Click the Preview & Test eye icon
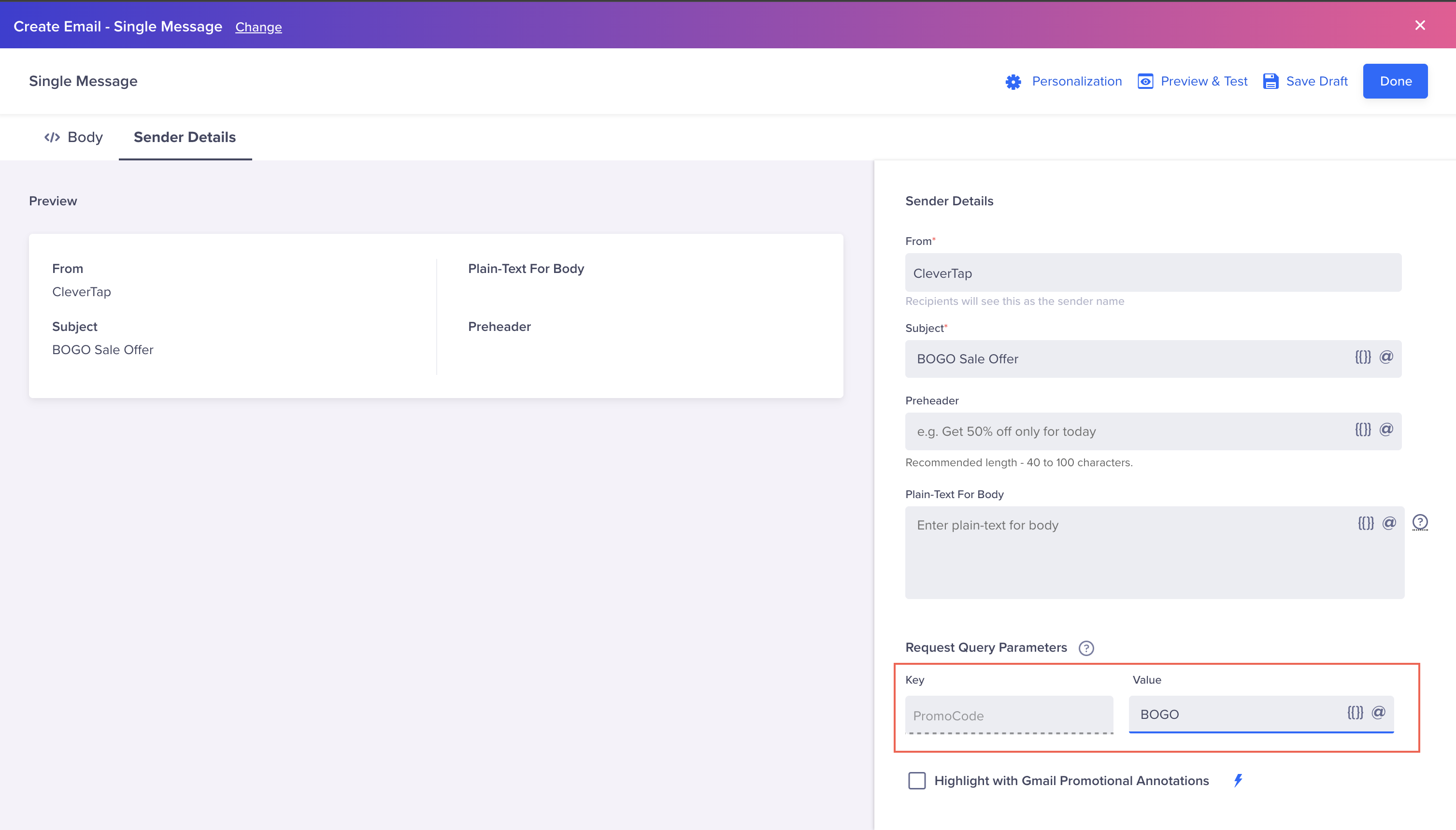1456x830 pixels. [x=1145, y=82]
